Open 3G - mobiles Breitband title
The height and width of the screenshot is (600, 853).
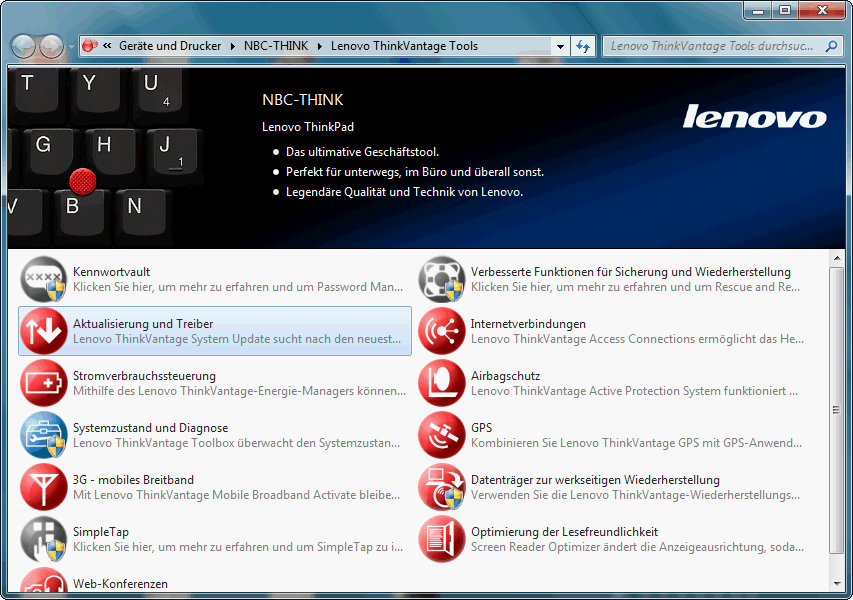tap(133, 480)
